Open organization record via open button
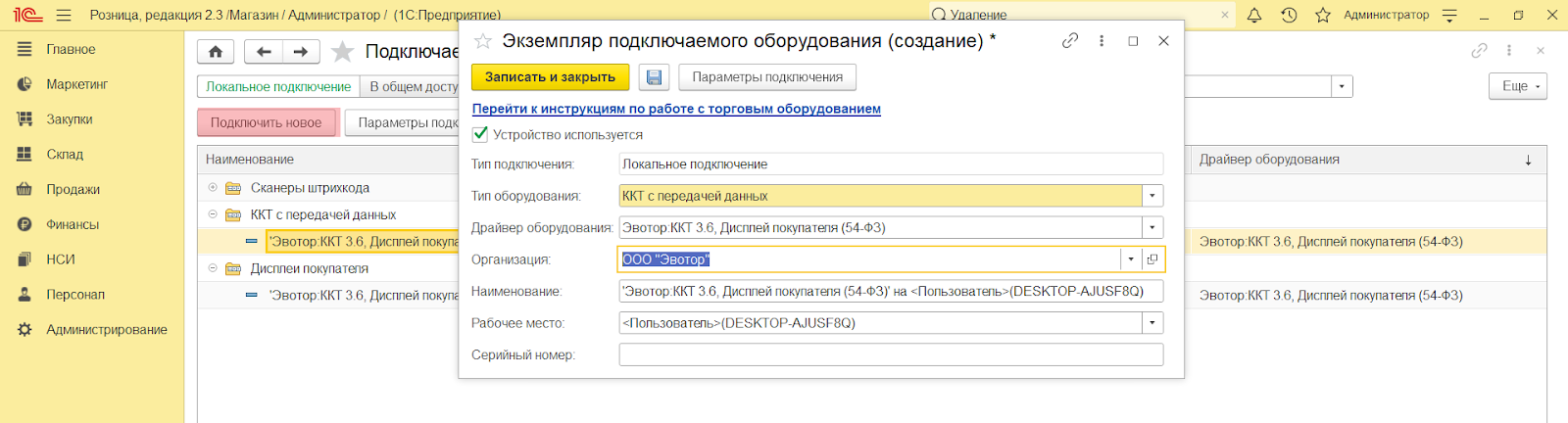The height and width of the screenshot is (423, 1568). 1152,259
